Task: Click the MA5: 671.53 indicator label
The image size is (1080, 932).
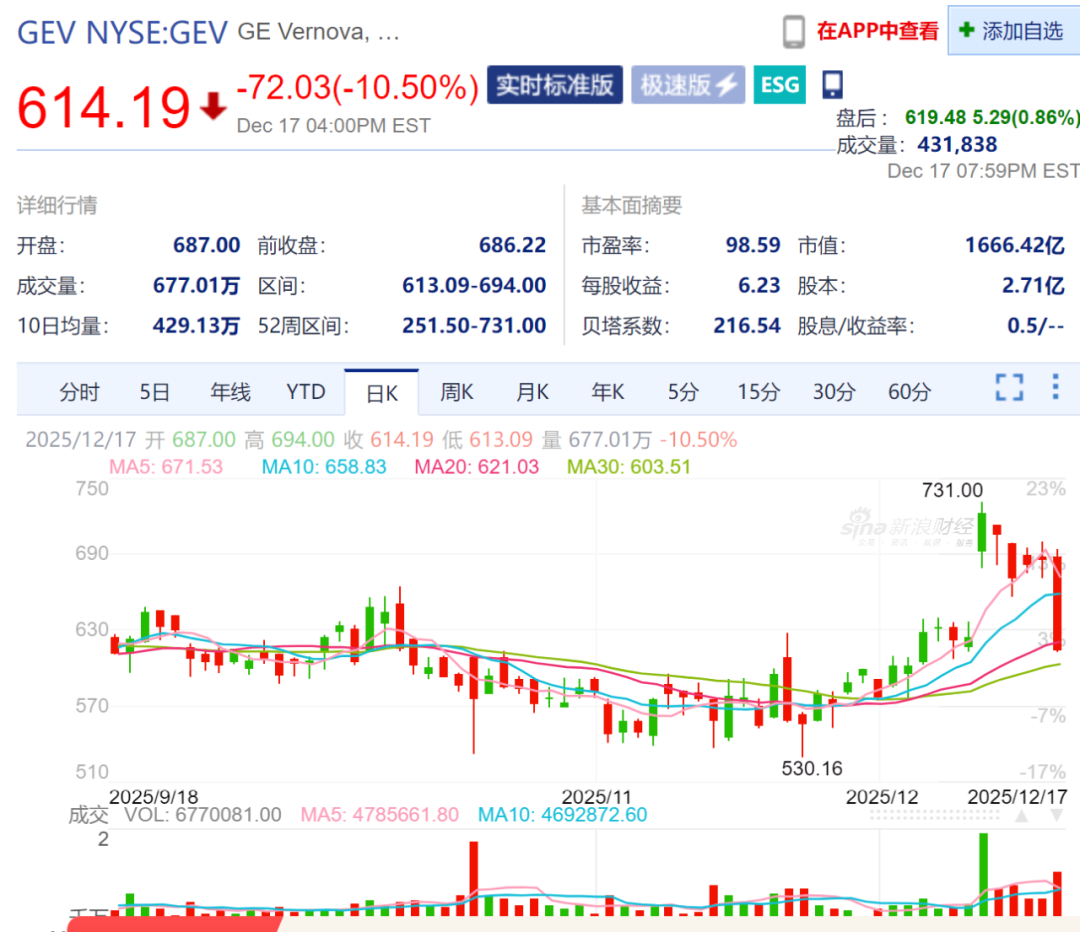Action: point(166,467)
